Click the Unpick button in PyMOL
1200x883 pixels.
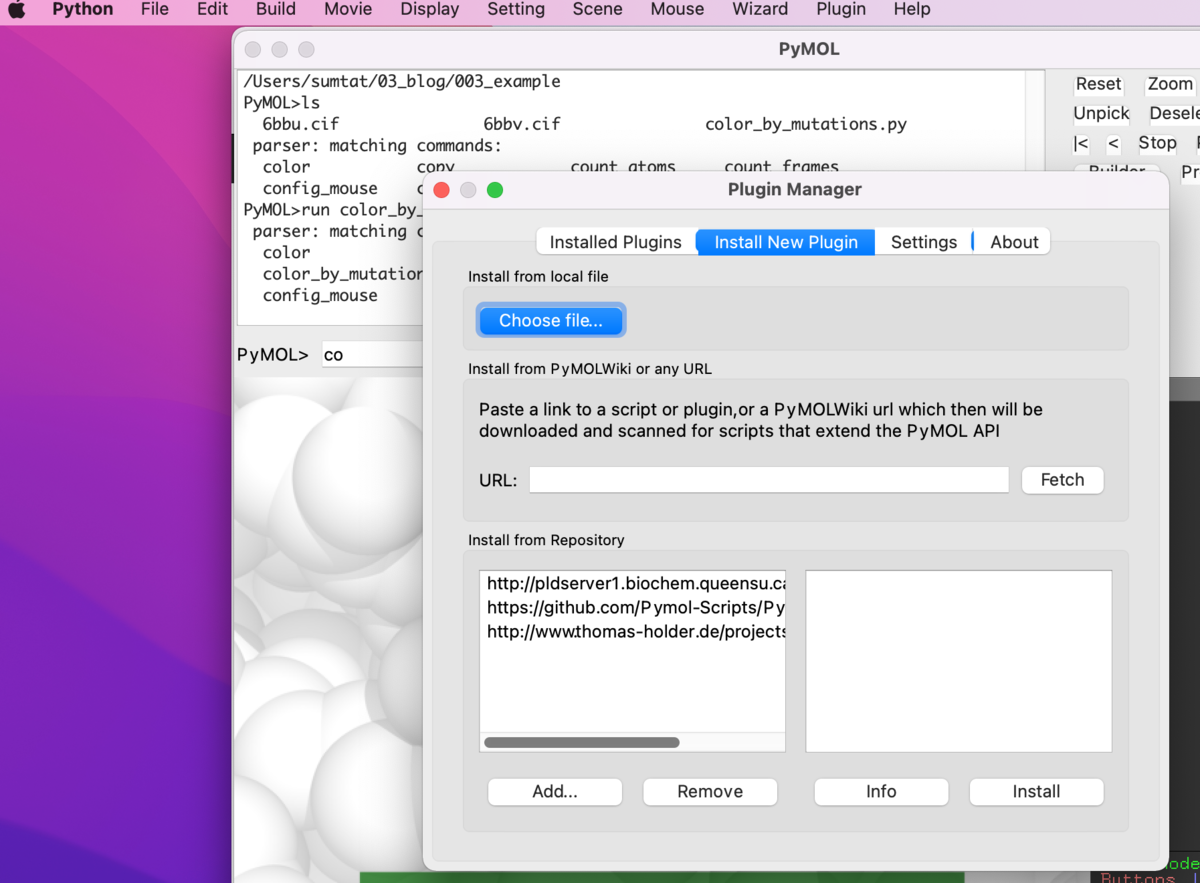pyautogui.click(x=1101, y=113)
